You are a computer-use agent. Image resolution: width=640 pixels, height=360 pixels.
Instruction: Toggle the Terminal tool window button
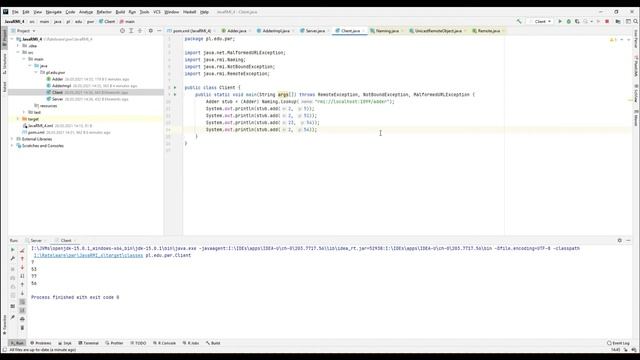(x=89, y=343)
